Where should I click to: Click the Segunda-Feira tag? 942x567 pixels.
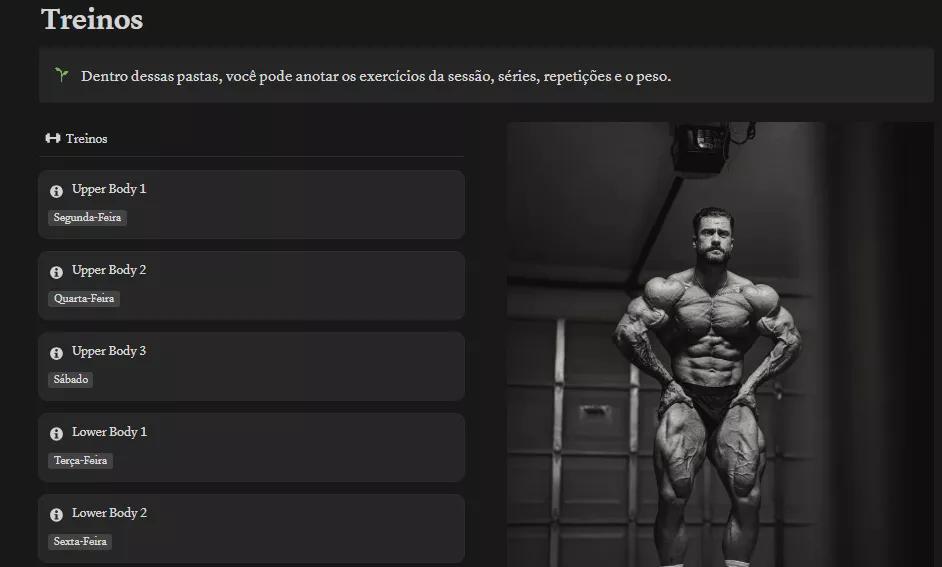coord(87,217)
